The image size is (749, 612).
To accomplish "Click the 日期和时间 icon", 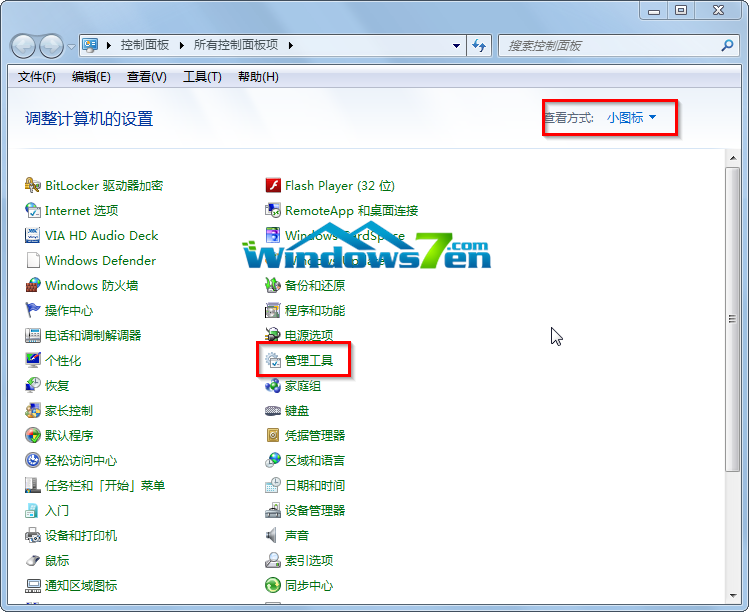I will click(x=273, y=485).
